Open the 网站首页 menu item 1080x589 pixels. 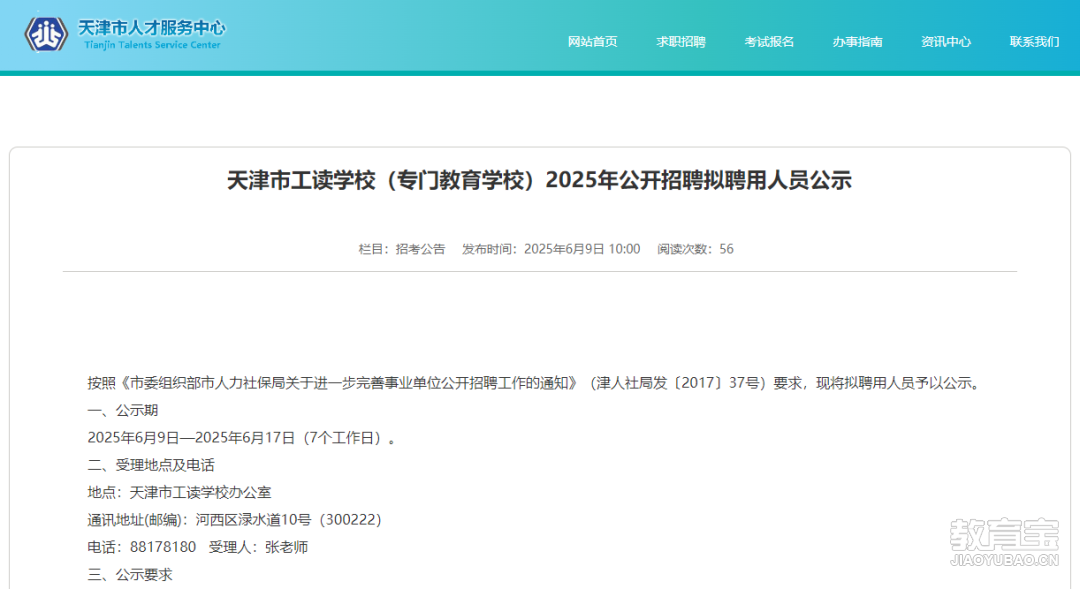coord(592,41)
